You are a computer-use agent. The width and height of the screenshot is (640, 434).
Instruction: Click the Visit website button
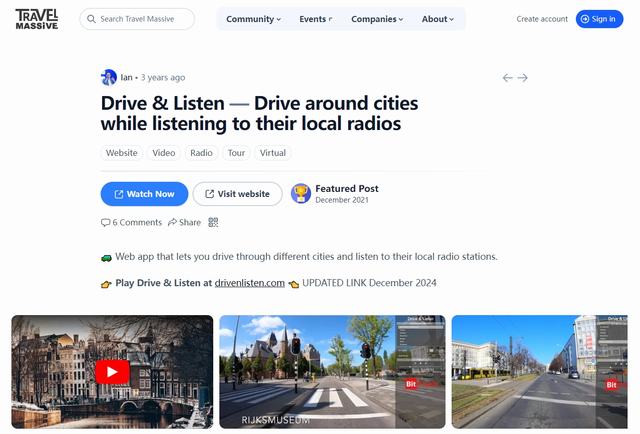tap(237, 194)
